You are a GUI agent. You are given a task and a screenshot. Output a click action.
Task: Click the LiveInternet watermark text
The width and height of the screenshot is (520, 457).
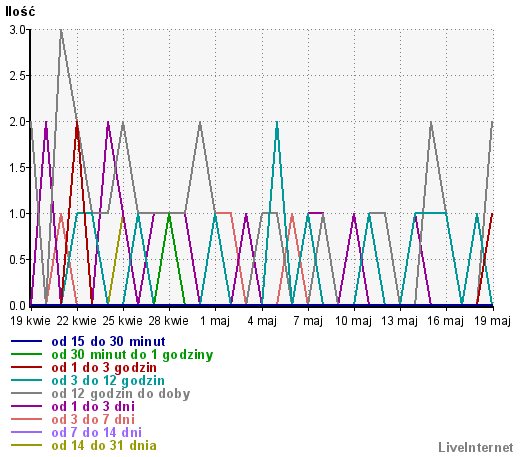(476, 448)
